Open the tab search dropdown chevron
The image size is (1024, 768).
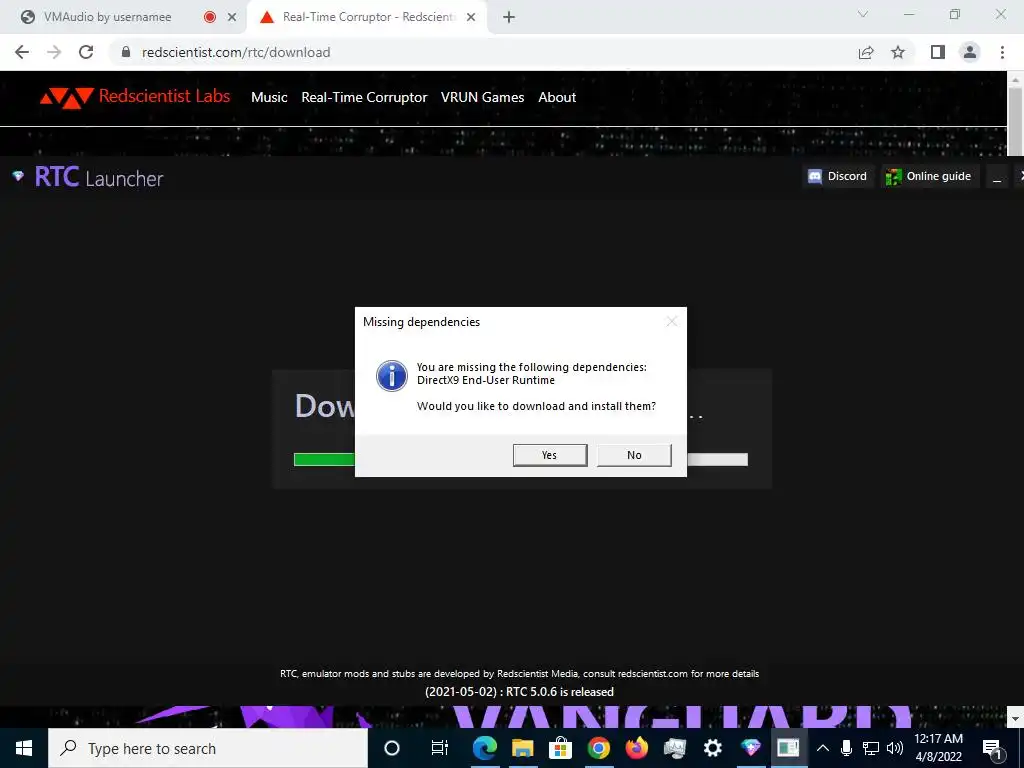pos(863,14)
